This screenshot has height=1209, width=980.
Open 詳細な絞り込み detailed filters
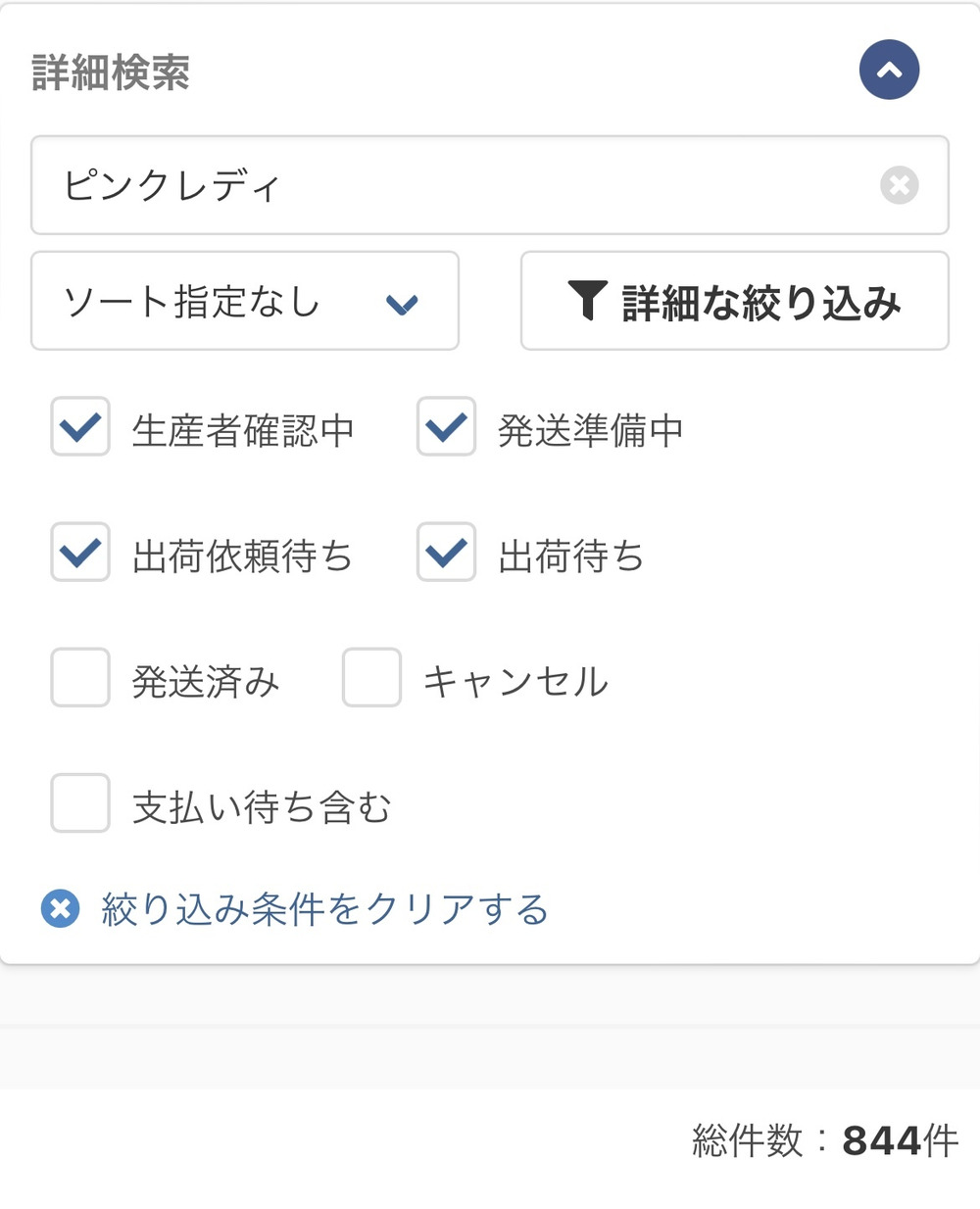735,302
